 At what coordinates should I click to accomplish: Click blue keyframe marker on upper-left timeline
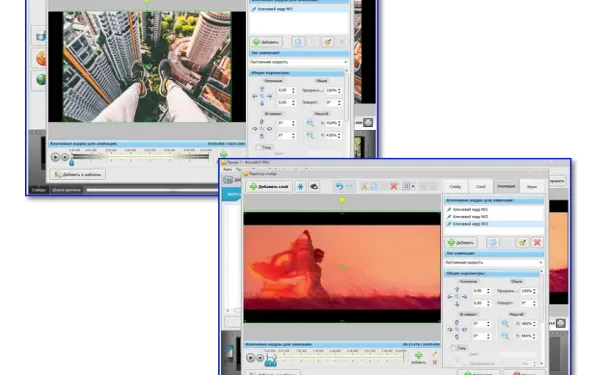[x=71, y=163]
